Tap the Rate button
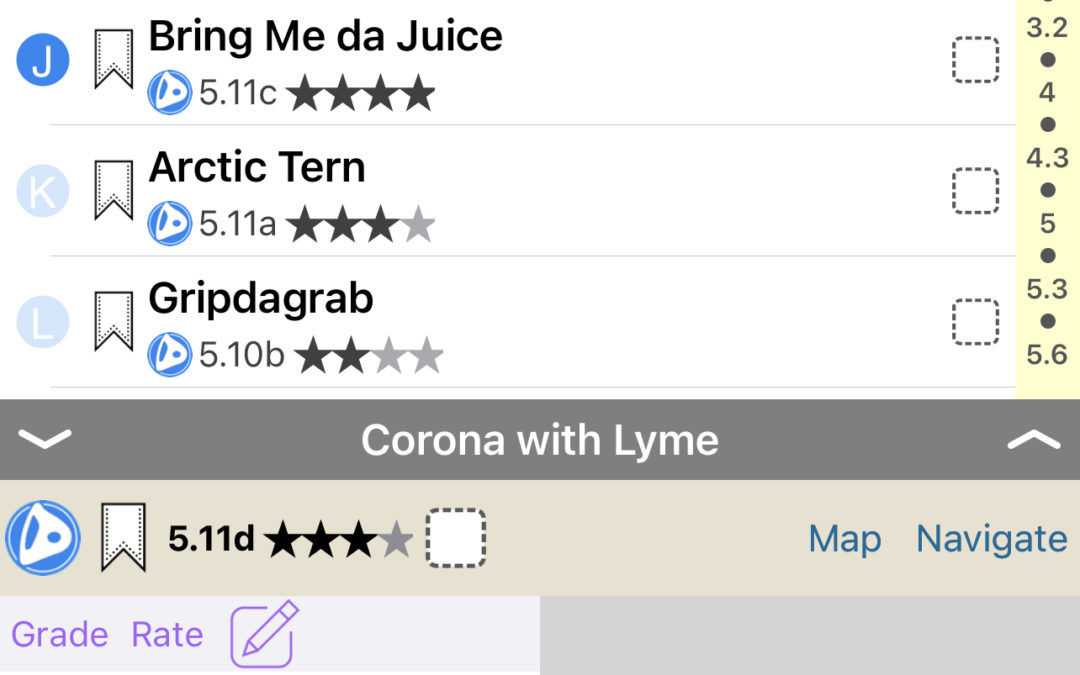Screen dimensions: 1080x675 (x=167, y=634)
